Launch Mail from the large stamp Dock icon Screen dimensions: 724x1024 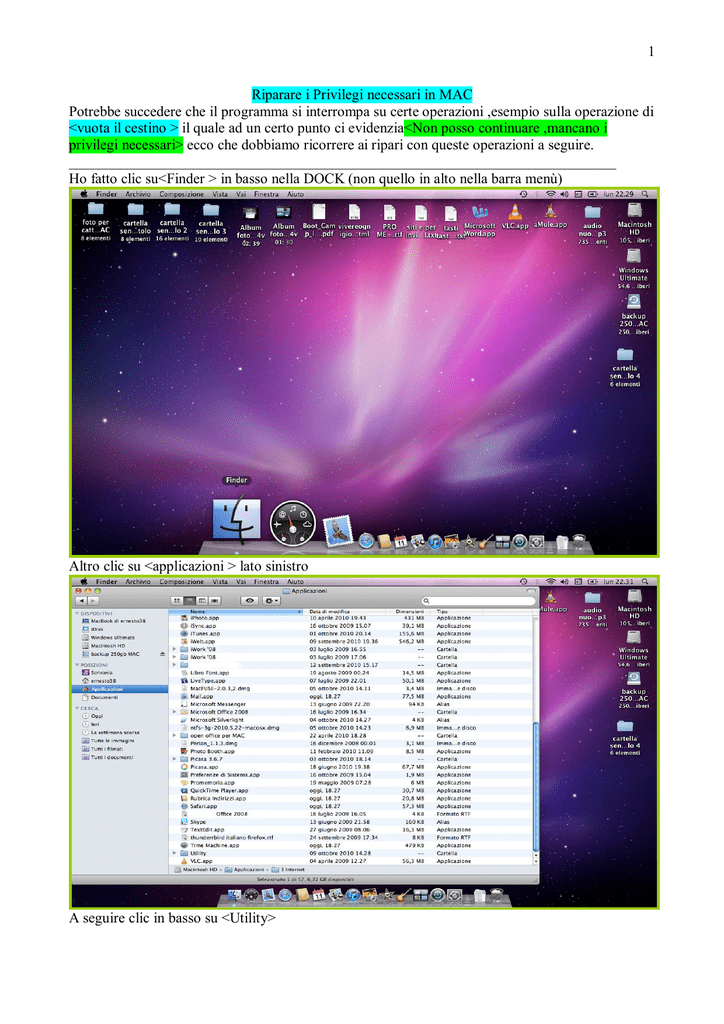tap(338, 530)
